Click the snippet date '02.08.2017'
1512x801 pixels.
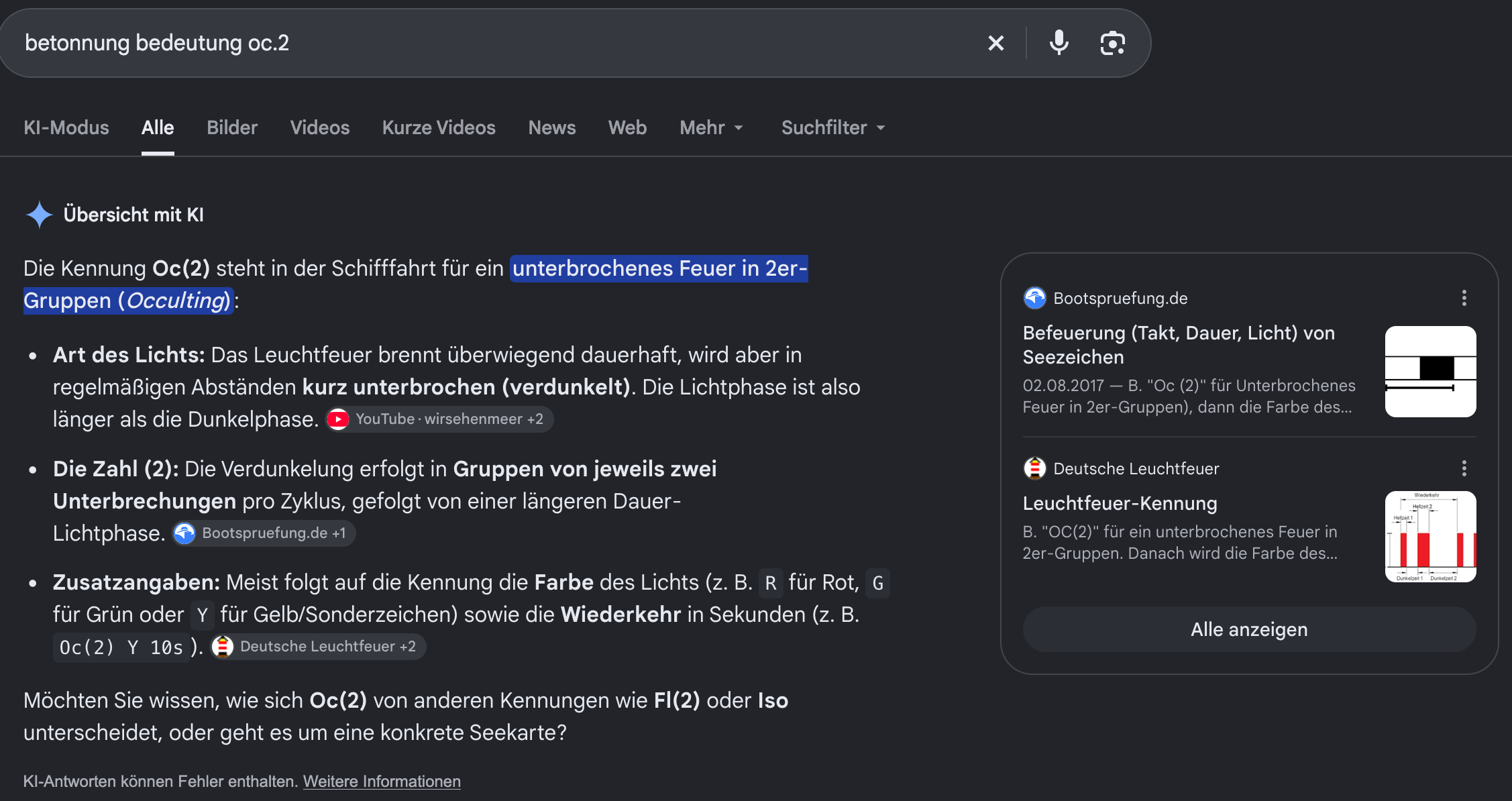pos(1063,386)
